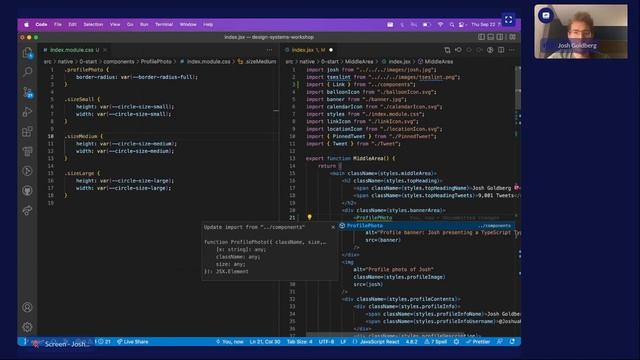Open the Explorer view in activity bar
Image resolution: width=640 pixels, height=360 pixels.
coord(27,53)
